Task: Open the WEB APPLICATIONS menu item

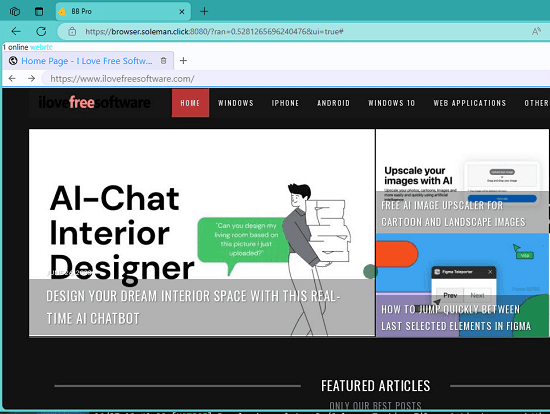Action: pyautogui.click(x=470, y=103)
